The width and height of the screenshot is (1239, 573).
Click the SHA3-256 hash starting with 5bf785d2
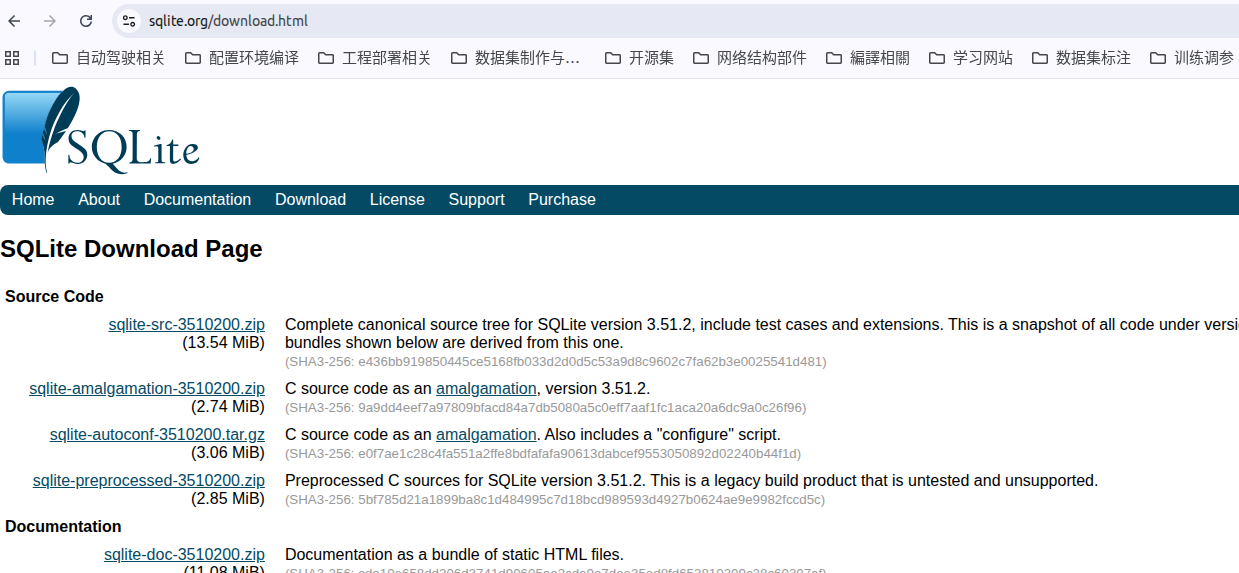pos(555,499)
